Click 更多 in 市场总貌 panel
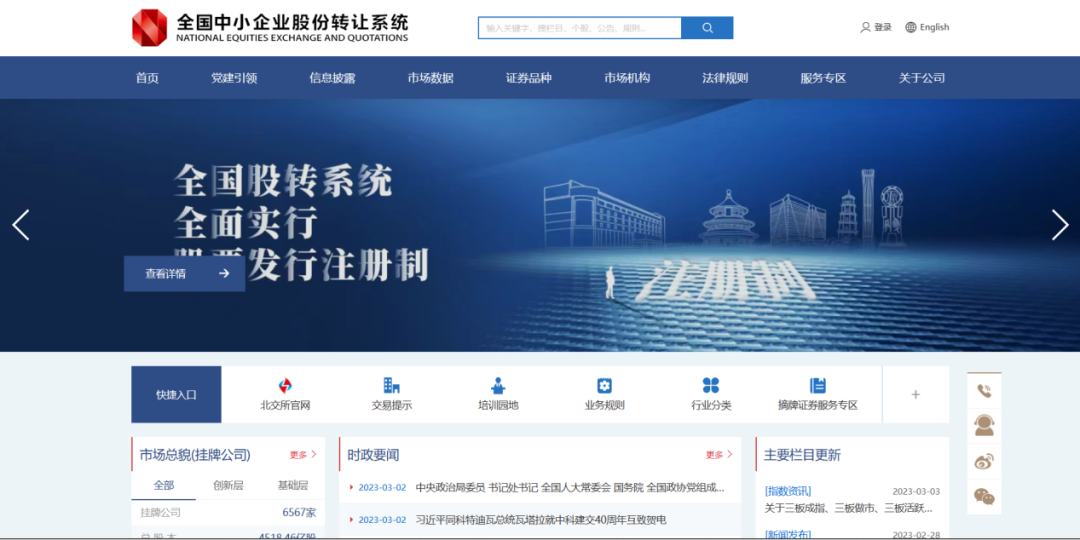 (303, 455)
